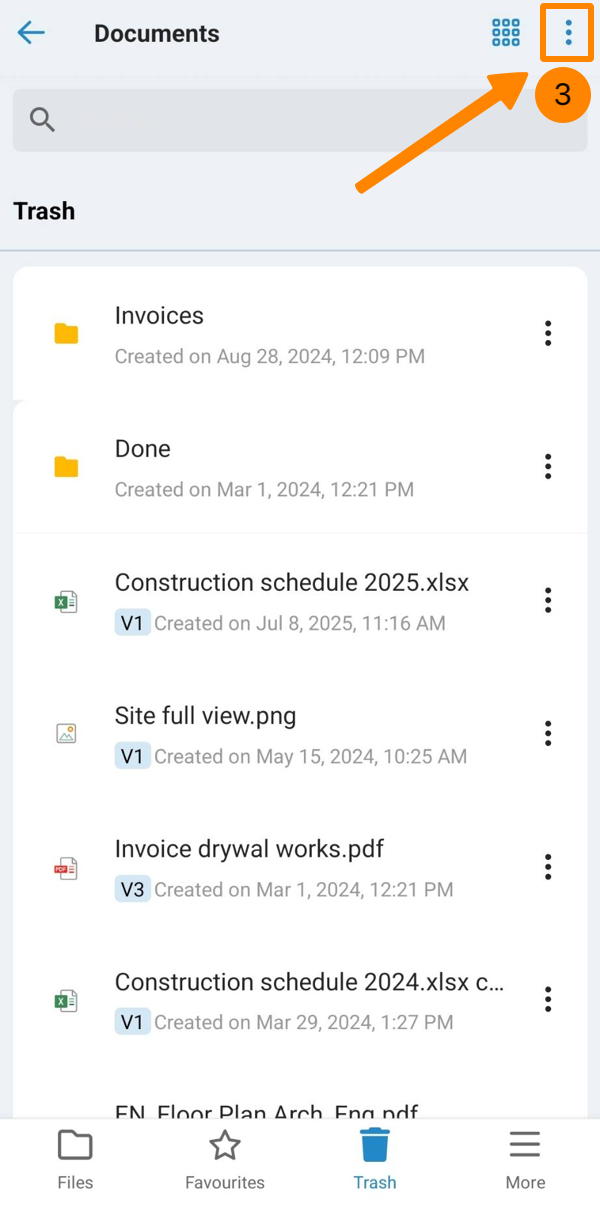Tap the back arrow icon
The height and width of the screenshot is (1214, 600).
(x=32, y=33)
